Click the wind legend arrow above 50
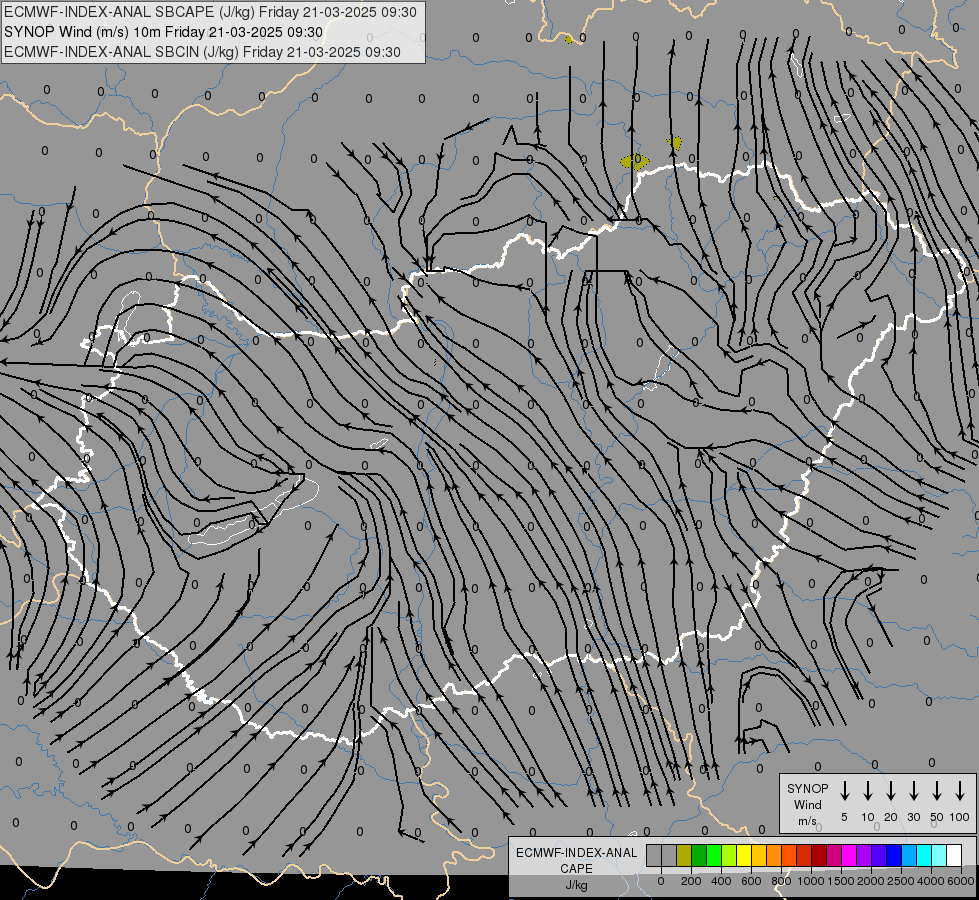 937,791
